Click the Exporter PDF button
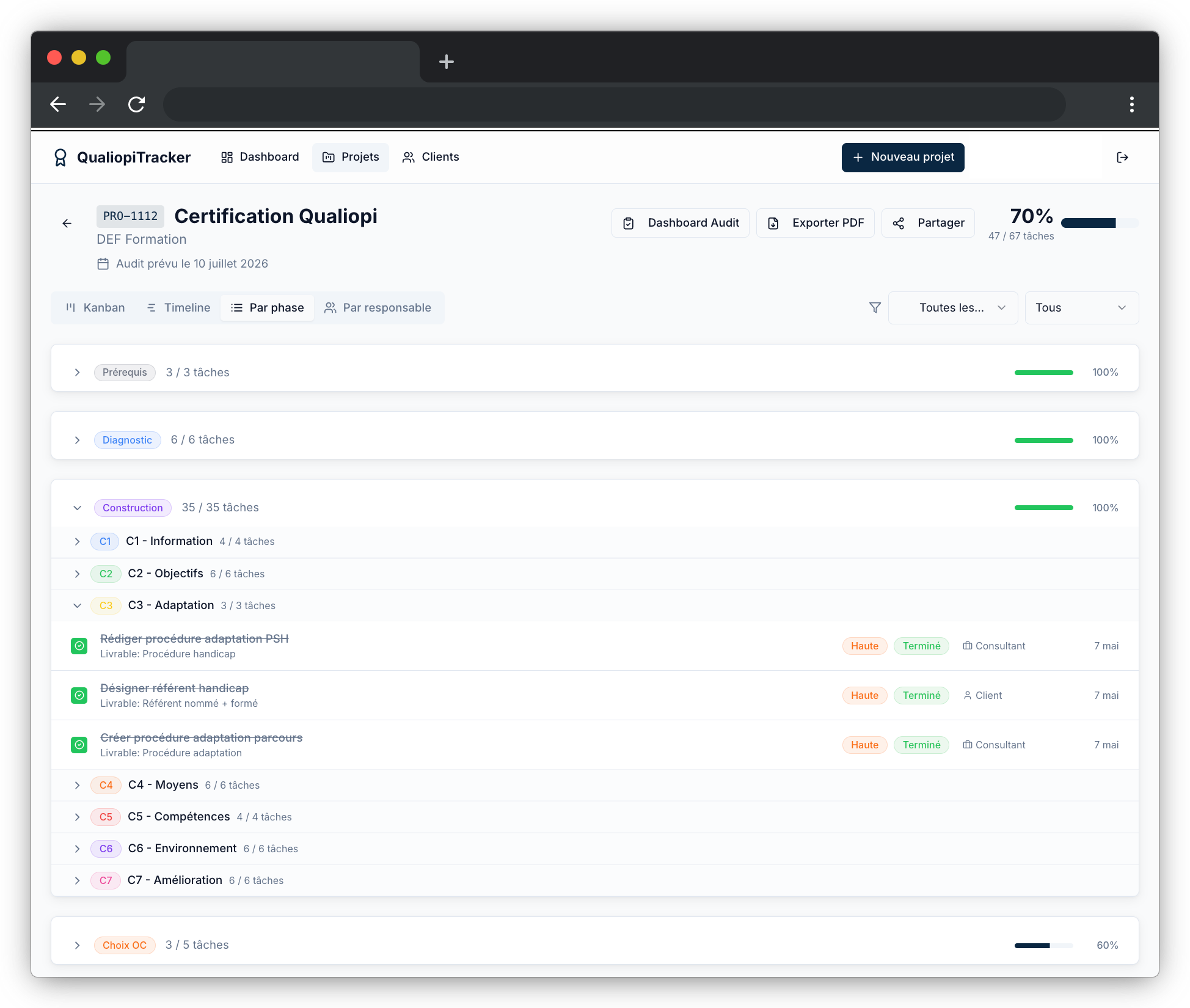This screenshot has height=1008, width=1190. (x=815, y=223)
